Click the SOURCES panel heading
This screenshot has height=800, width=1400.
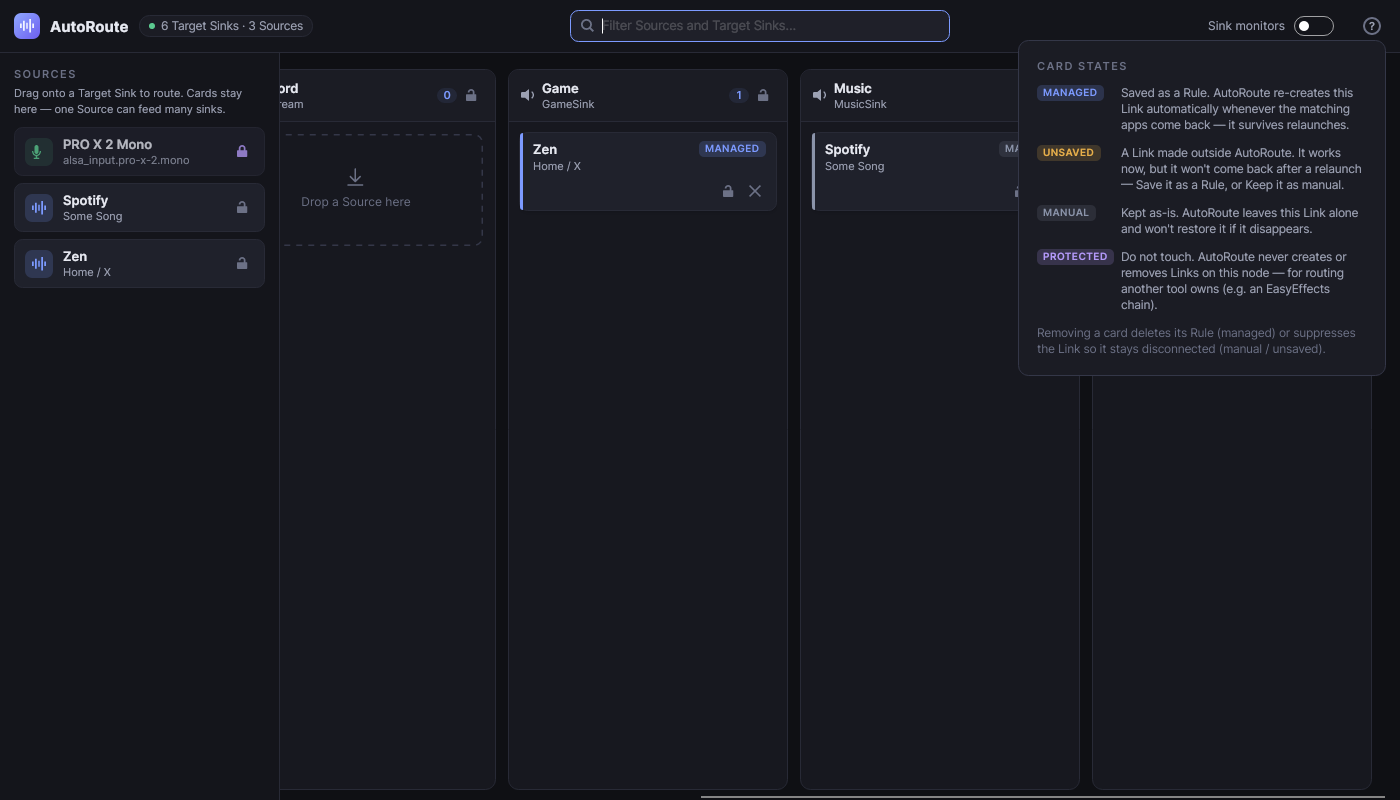[45, 74]
